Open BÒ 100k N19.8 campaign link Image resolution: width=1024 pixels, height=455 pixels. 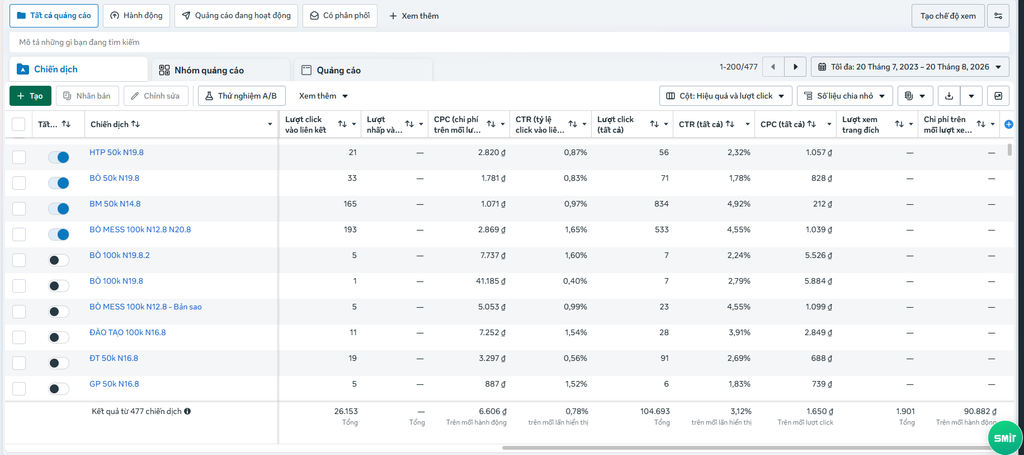pyautogui.click(x=116, y=281)
